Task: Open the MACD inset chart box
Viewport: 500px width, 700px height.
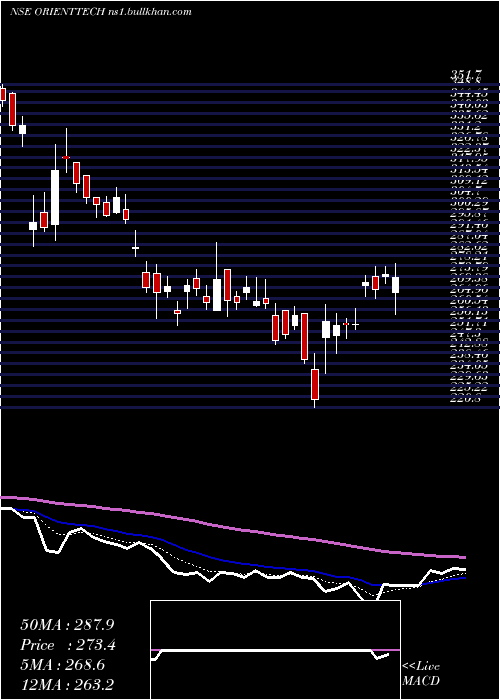Action: tap(275, 650)
